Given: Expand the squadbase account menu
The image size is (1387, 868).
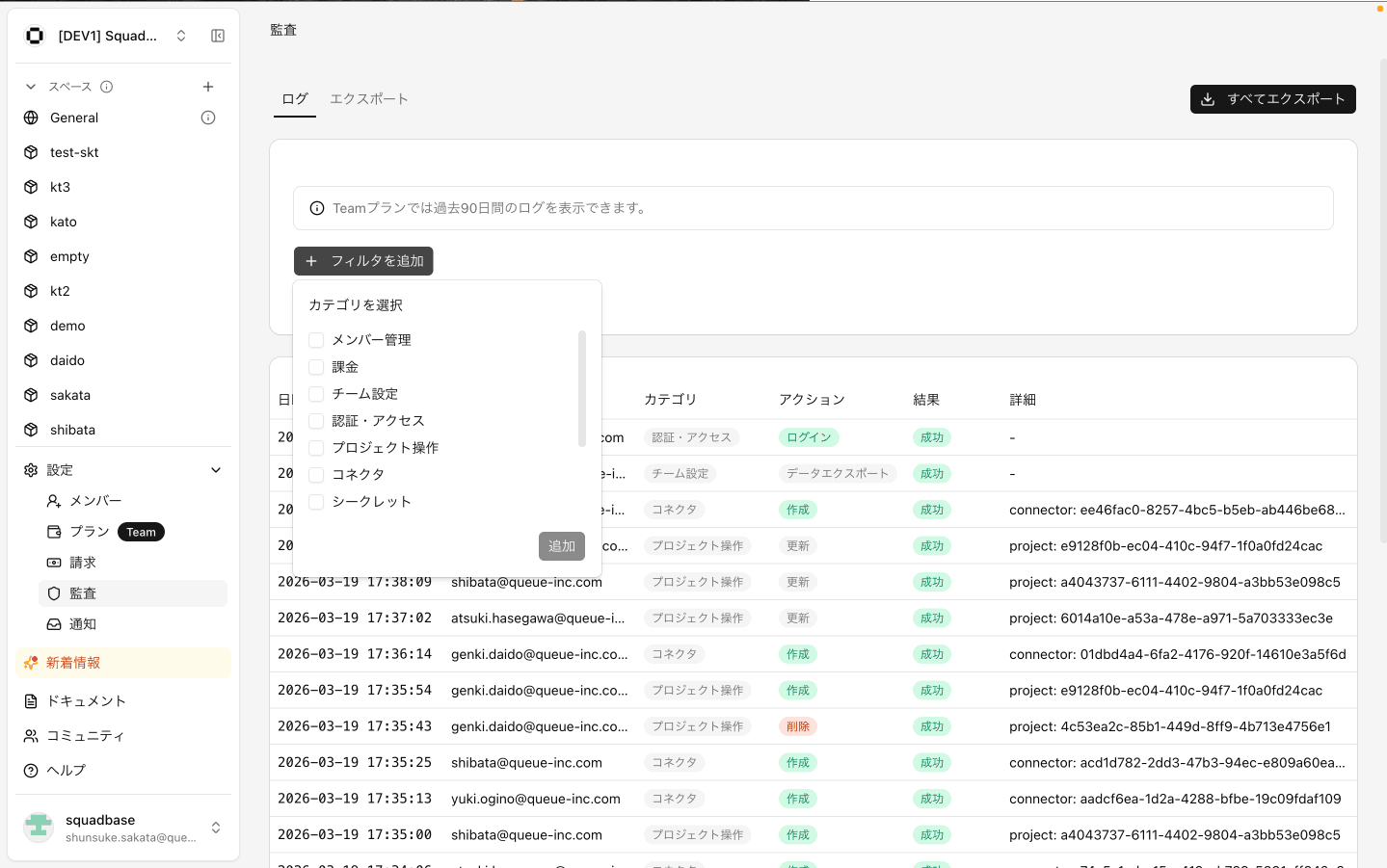Looking at the screenshot, I should pos(216,828).
